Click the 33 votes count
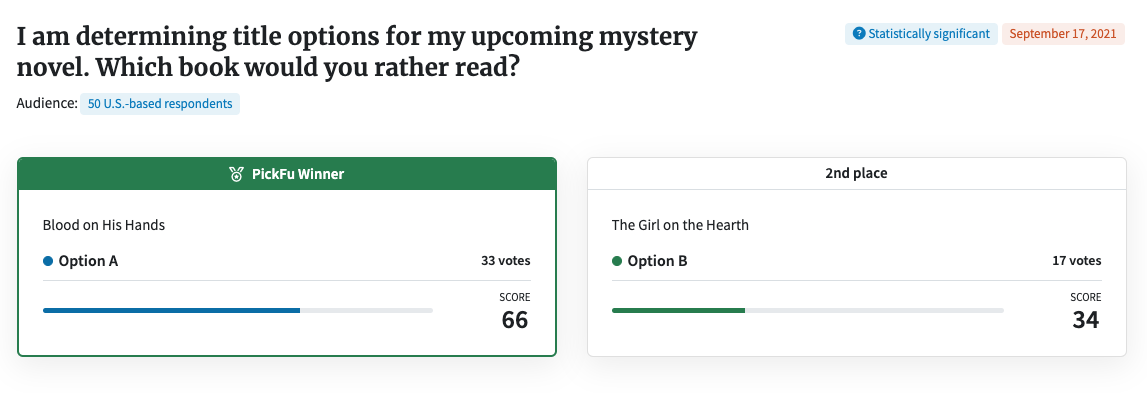The width and height of the screenshot is (1147, 393). point(505,261)
